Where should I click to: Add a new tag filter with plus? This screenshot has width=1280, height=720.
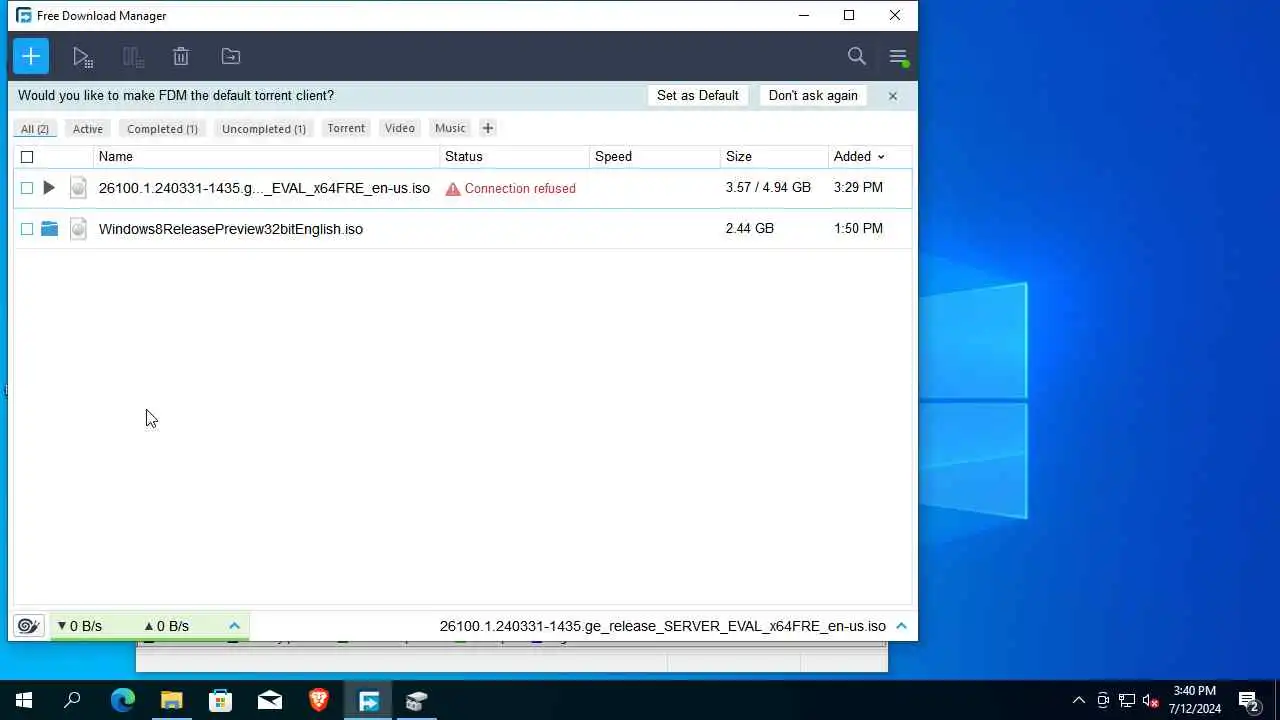pos(488,128)
